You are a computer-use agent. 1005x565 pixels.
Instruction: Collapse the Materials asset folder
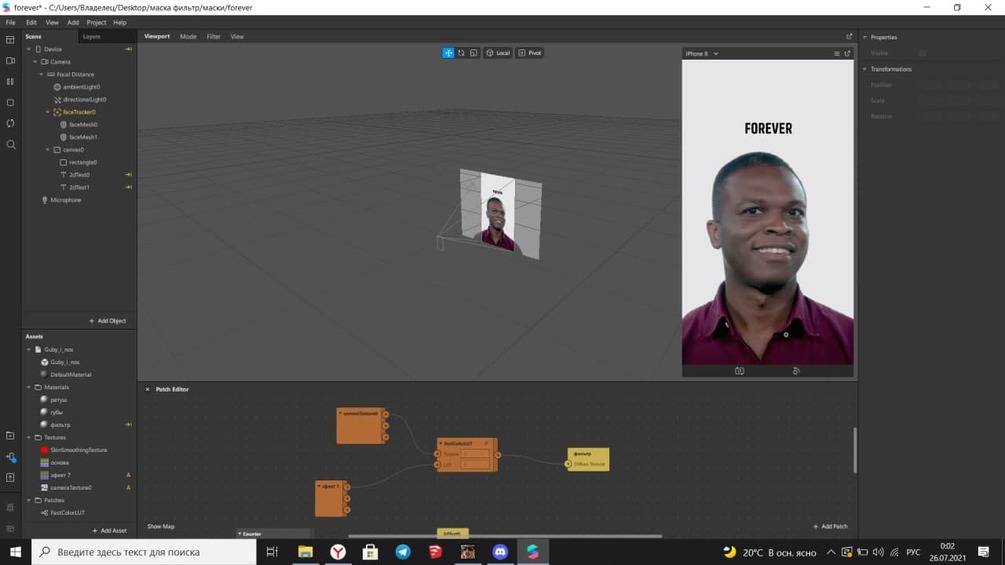point(29,387)
